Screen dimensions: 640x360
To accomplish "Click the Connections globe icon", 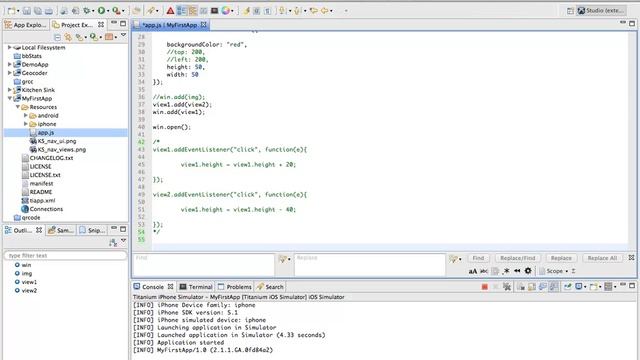I will pos(25,209).
